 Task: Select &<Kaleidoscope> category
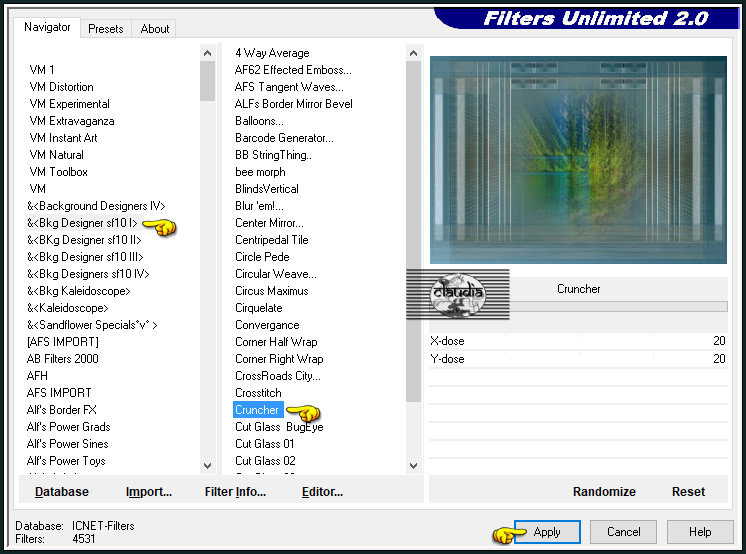68,308
